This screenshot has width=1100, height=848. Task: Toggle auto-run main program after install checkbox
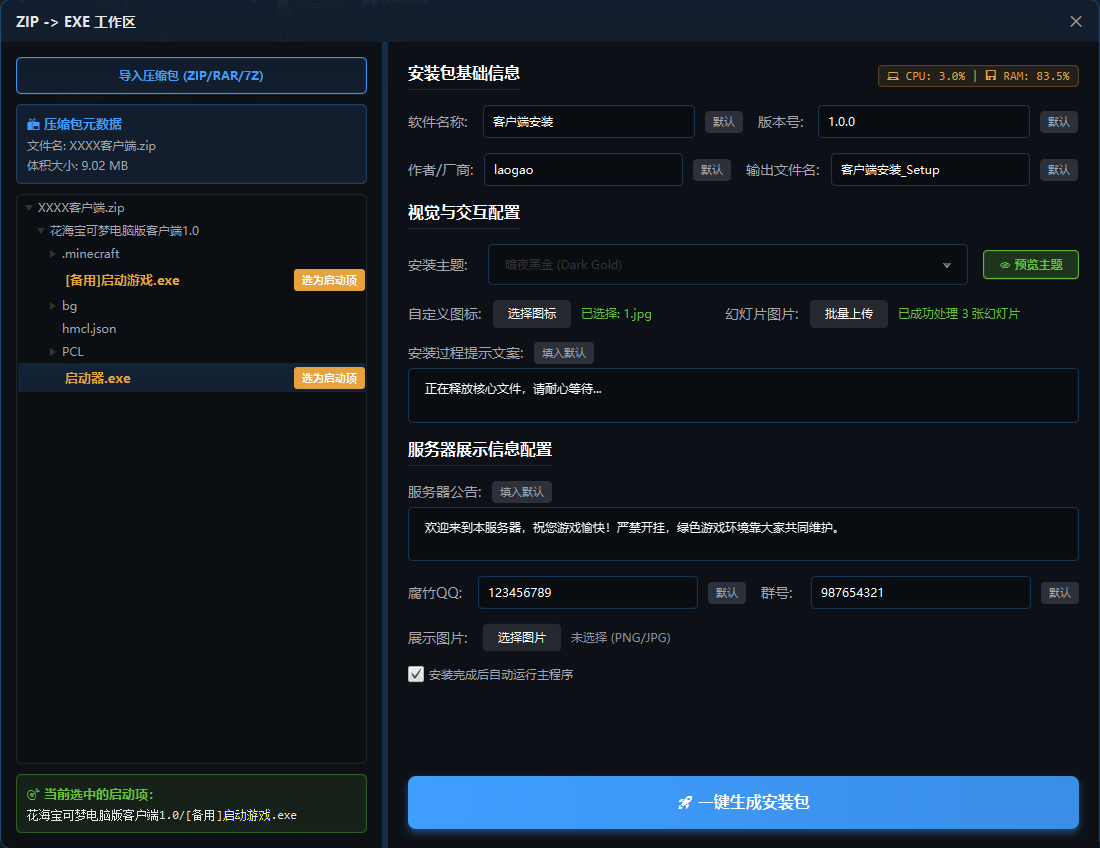point(416,674)
